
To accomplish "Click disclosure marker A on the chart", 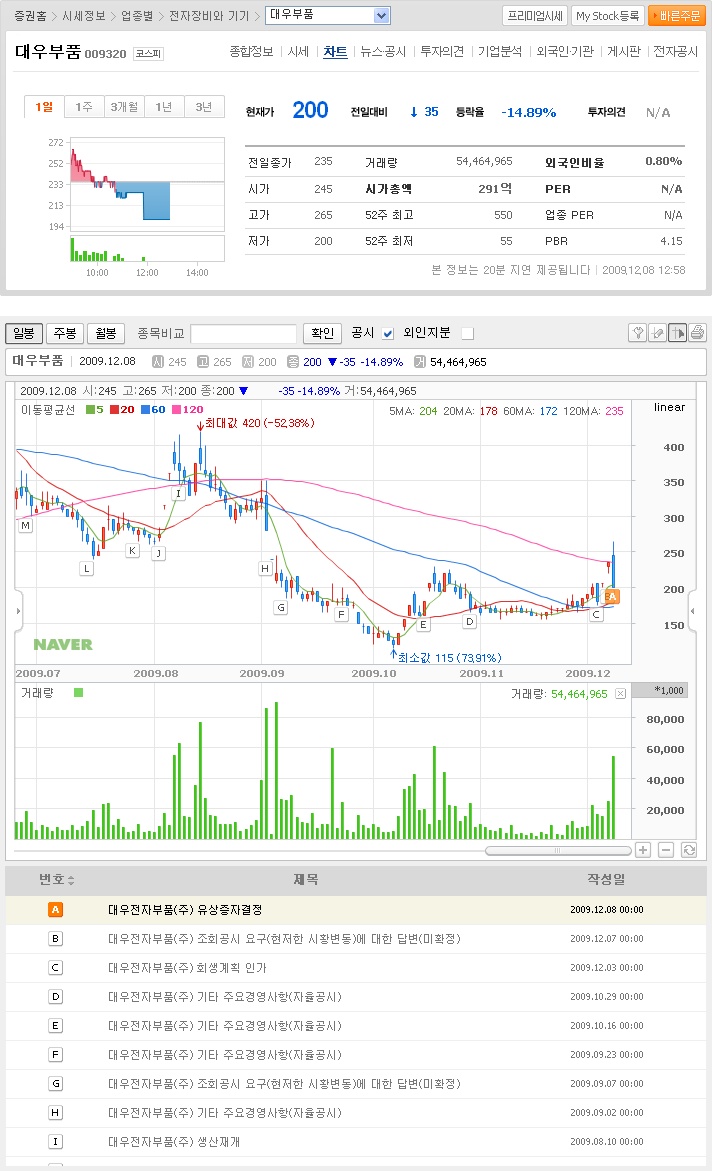I will coord(611,596).
